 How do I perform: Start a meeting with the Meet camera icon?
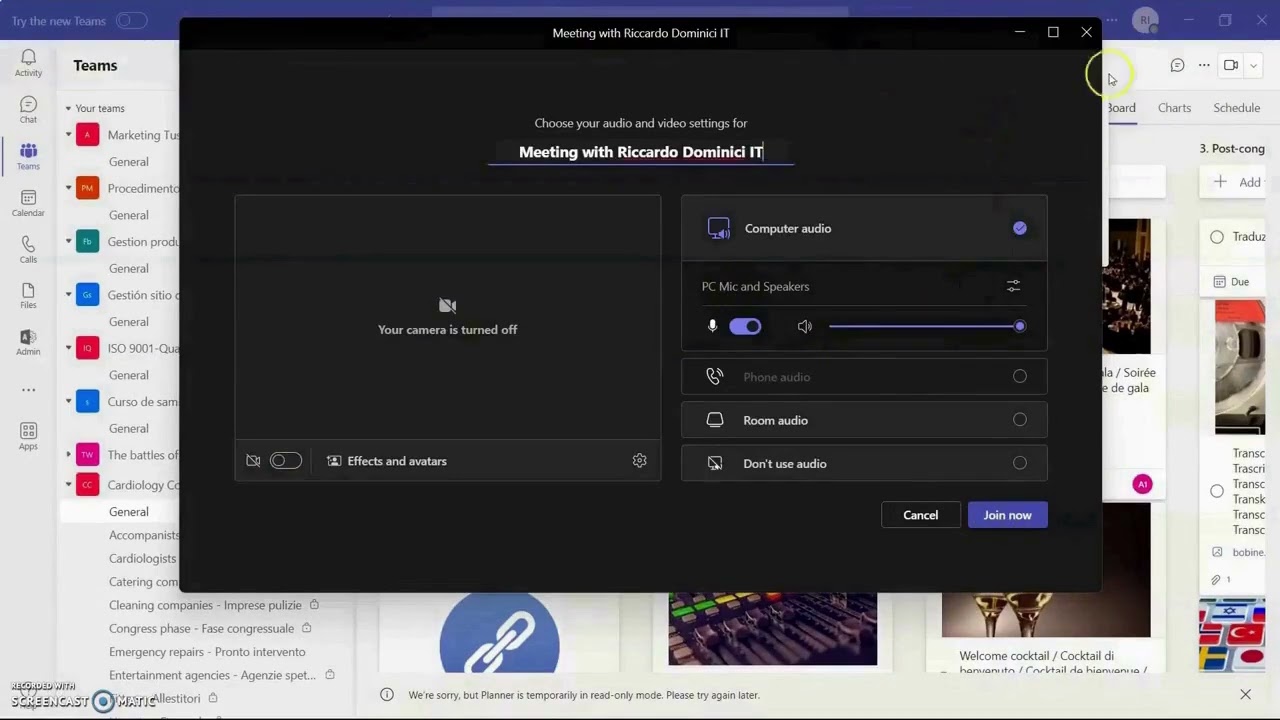pos(1231,65)
